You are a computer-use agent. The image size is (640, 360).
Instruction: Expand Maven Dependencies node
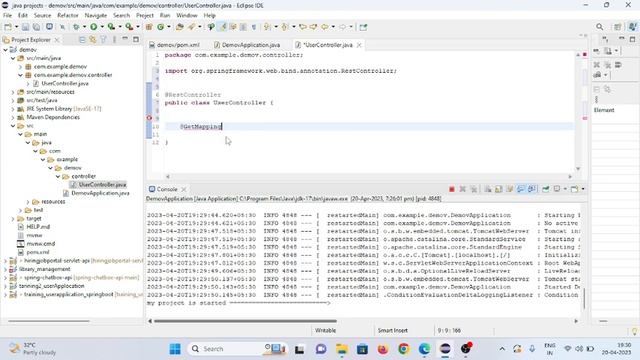[x=13, y=118]
